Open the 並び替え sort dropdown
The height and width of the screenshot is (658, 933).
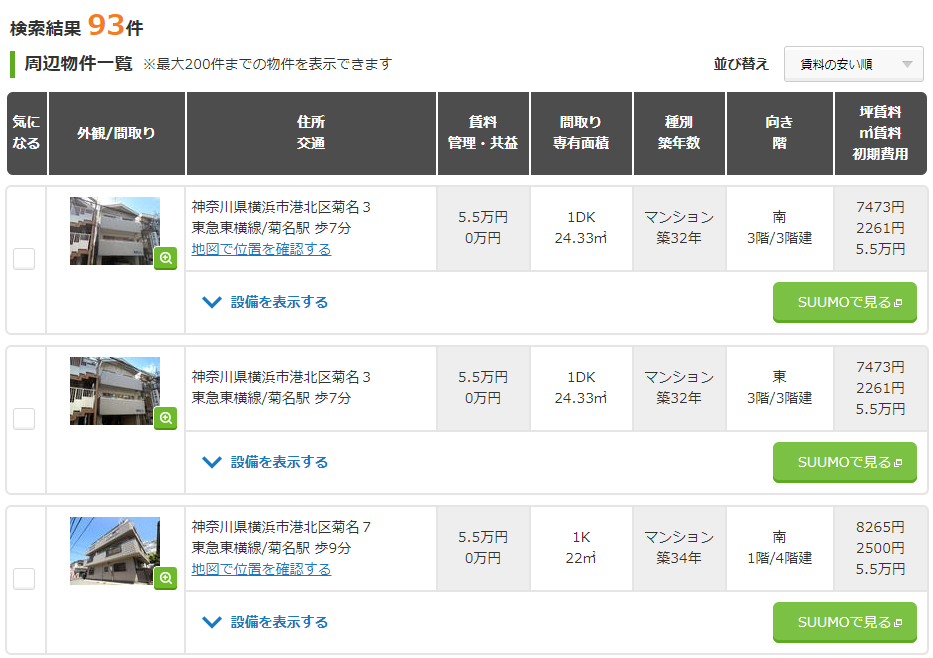coord(853,64)
